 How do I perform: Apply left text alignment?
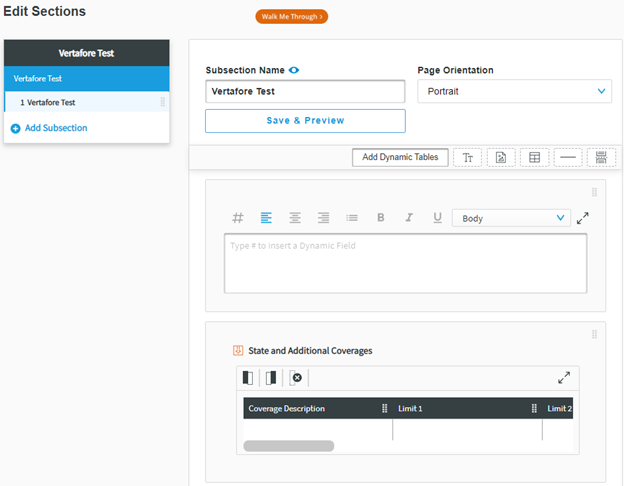pyautogui.click(x=266, y=218)
